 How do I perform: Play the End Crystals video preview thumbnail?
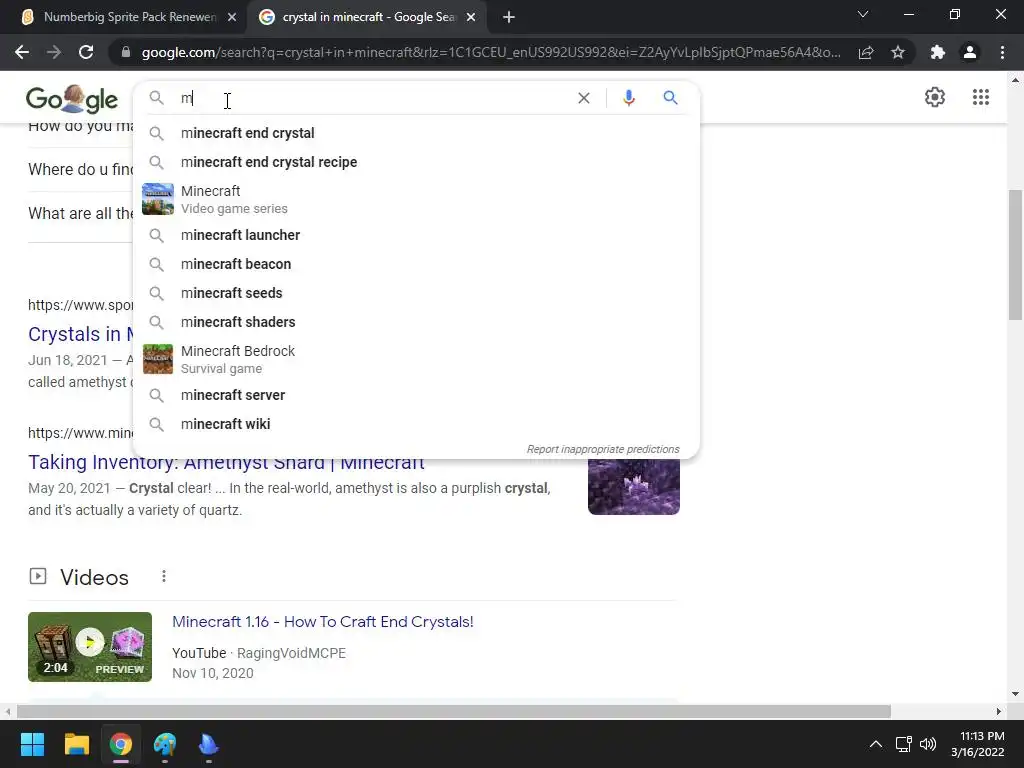[90, 647]
